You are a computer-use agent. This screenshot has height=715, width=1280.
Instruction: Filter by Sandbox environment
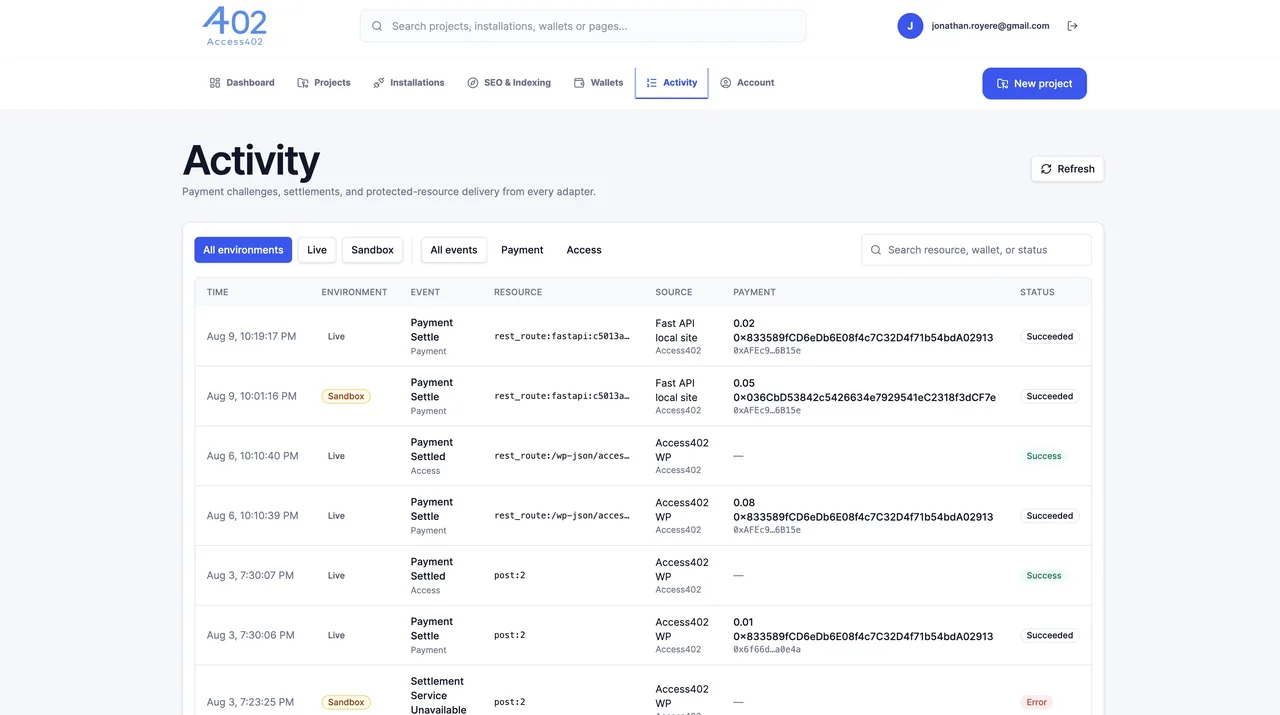372,250
